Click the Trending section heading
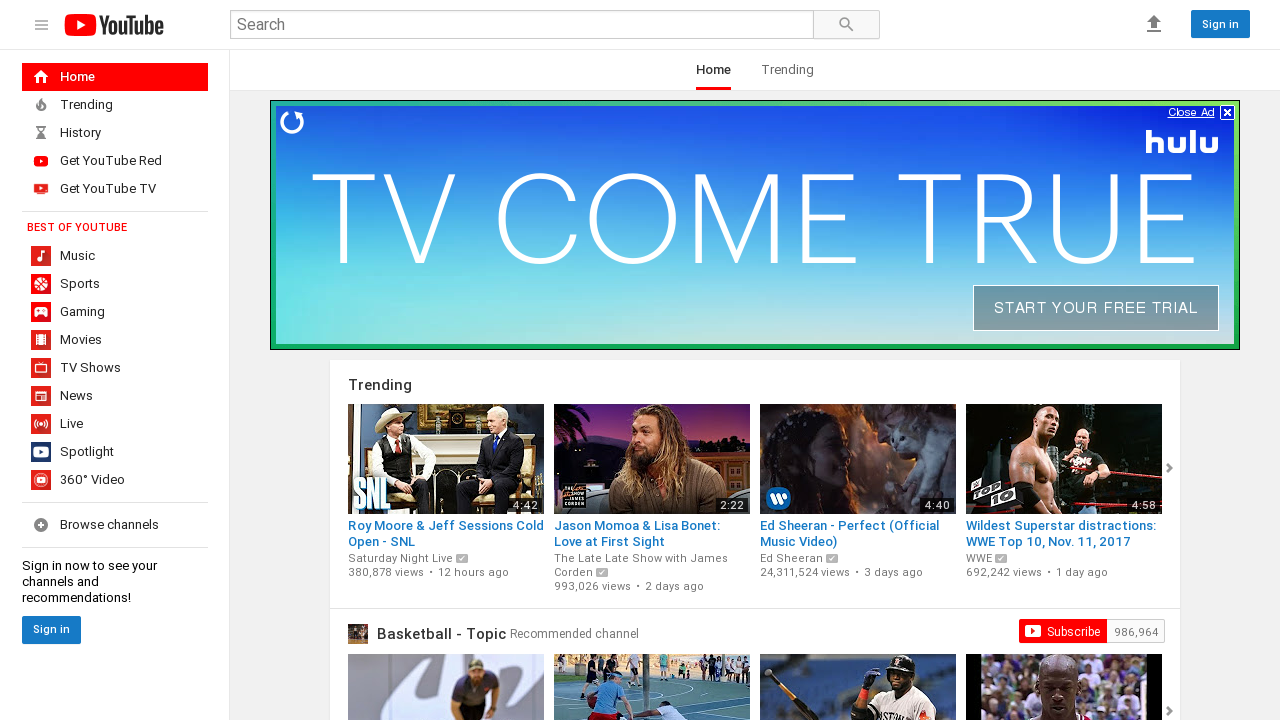 point(380,385)
